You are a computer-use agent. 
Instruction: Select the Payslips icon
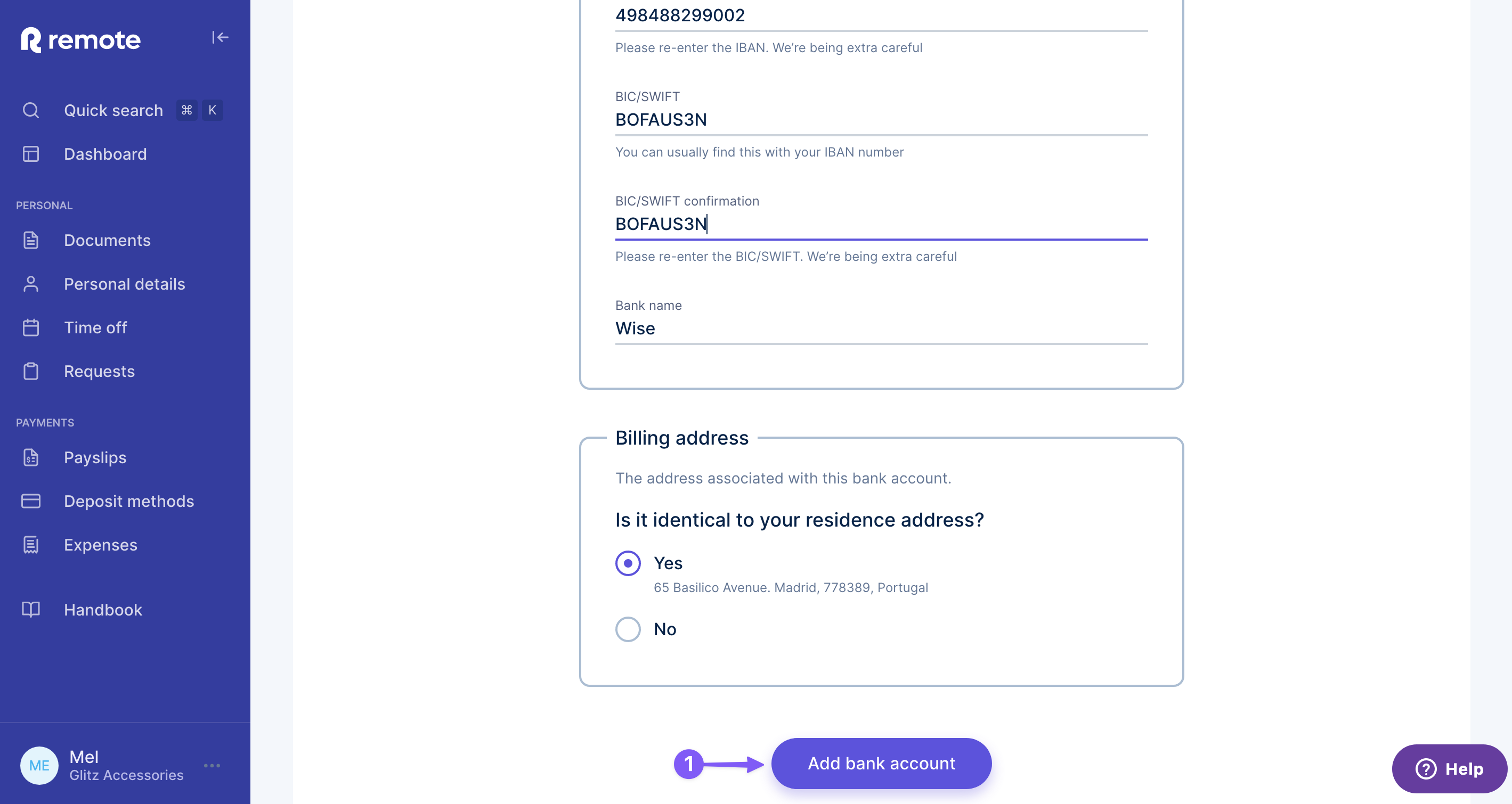click(x=30, y=457)
